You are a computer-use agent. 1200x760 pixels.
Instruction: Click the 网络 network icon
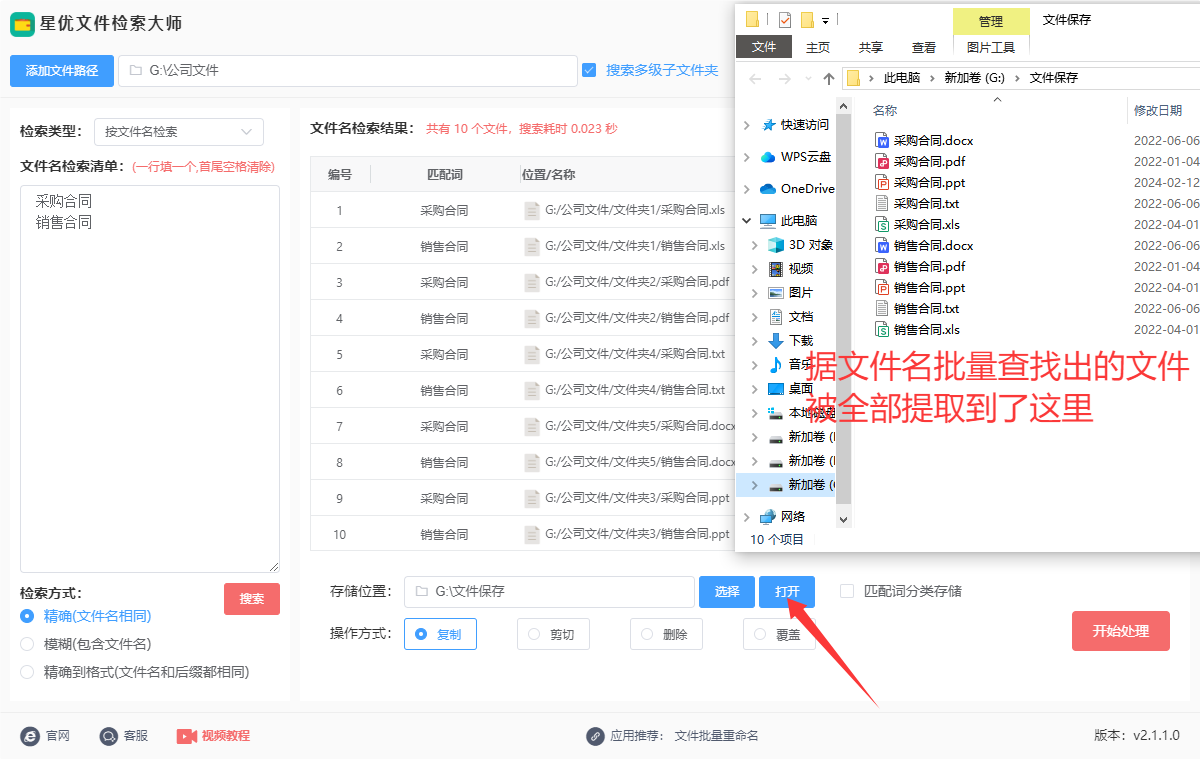tap(768, 517)
